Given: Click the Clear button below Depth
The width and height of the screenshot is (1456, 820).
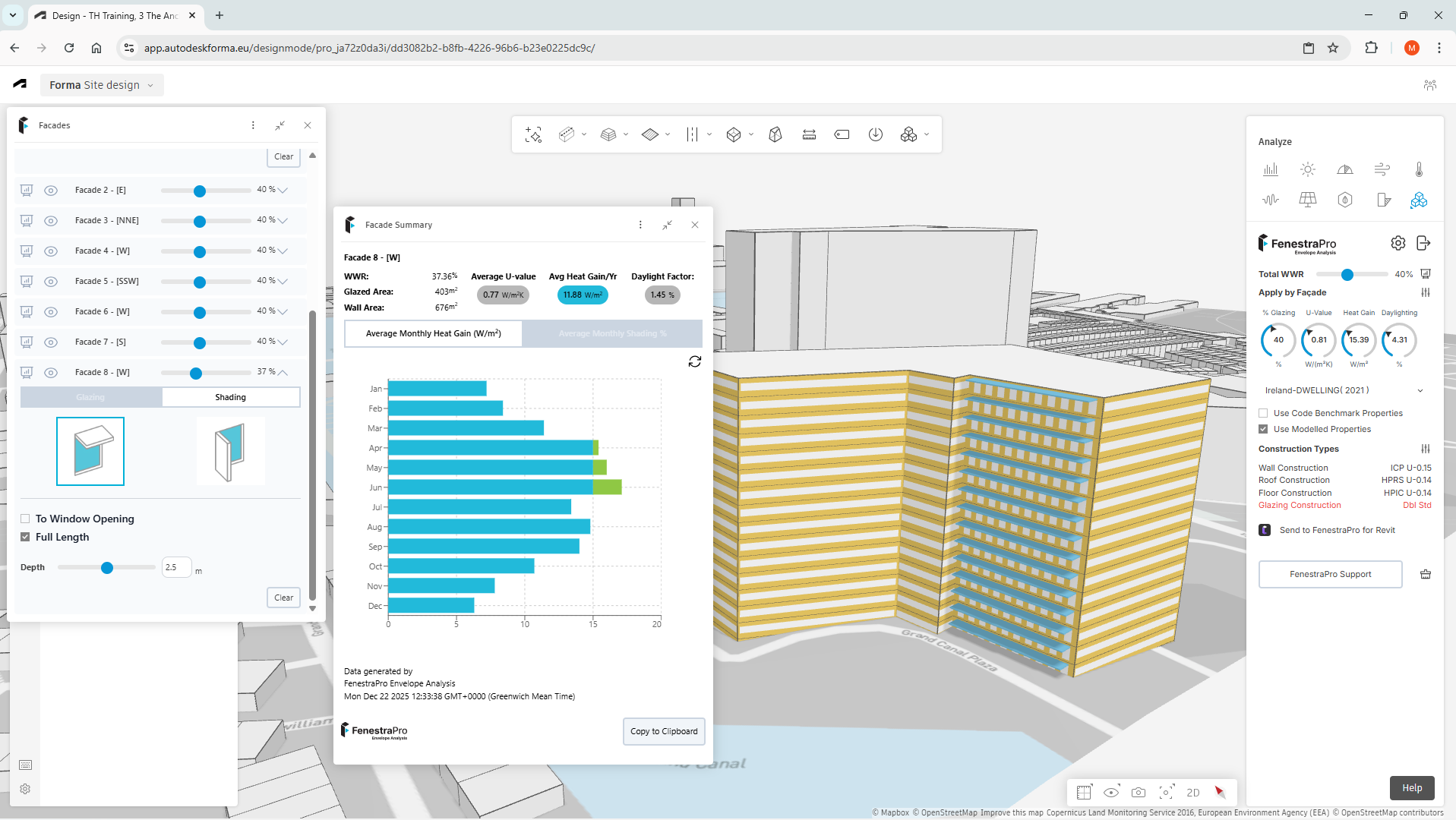Looking at the screenshot, I should [x=283, y=598].
